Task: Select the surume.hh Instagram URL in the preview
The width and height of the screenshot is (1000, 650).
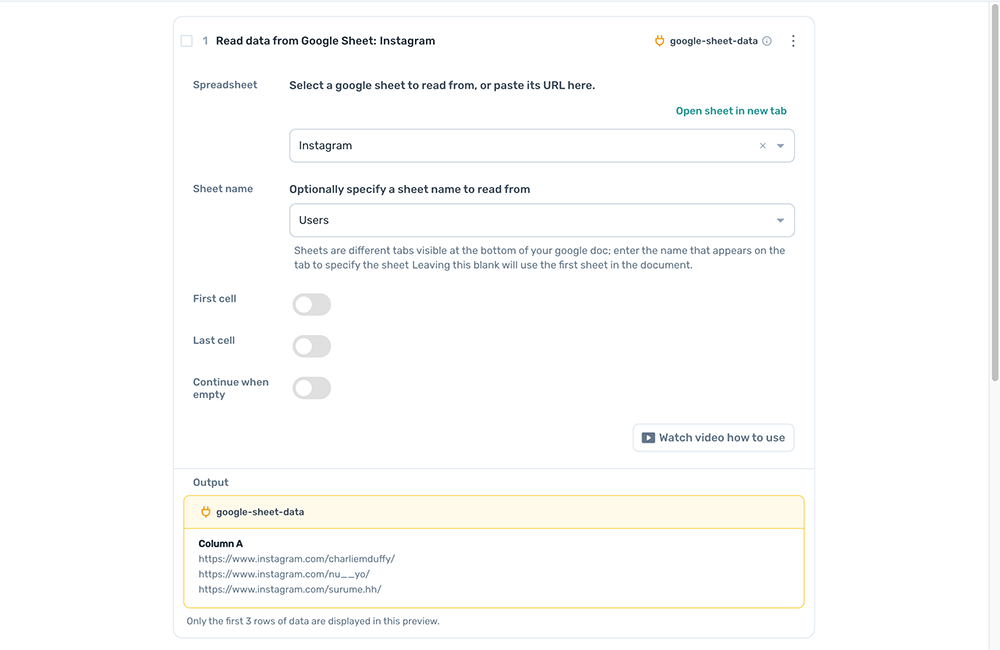Action: 287,589
